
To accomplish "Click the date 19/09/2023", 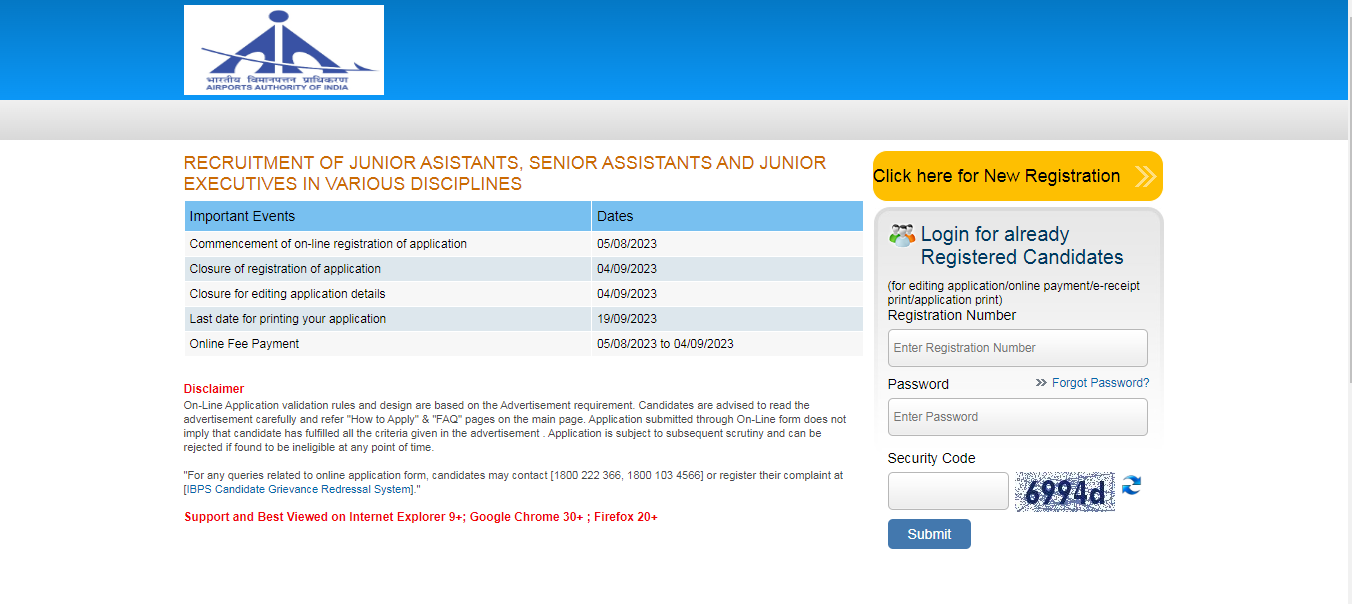I will [x=627, y=319].
